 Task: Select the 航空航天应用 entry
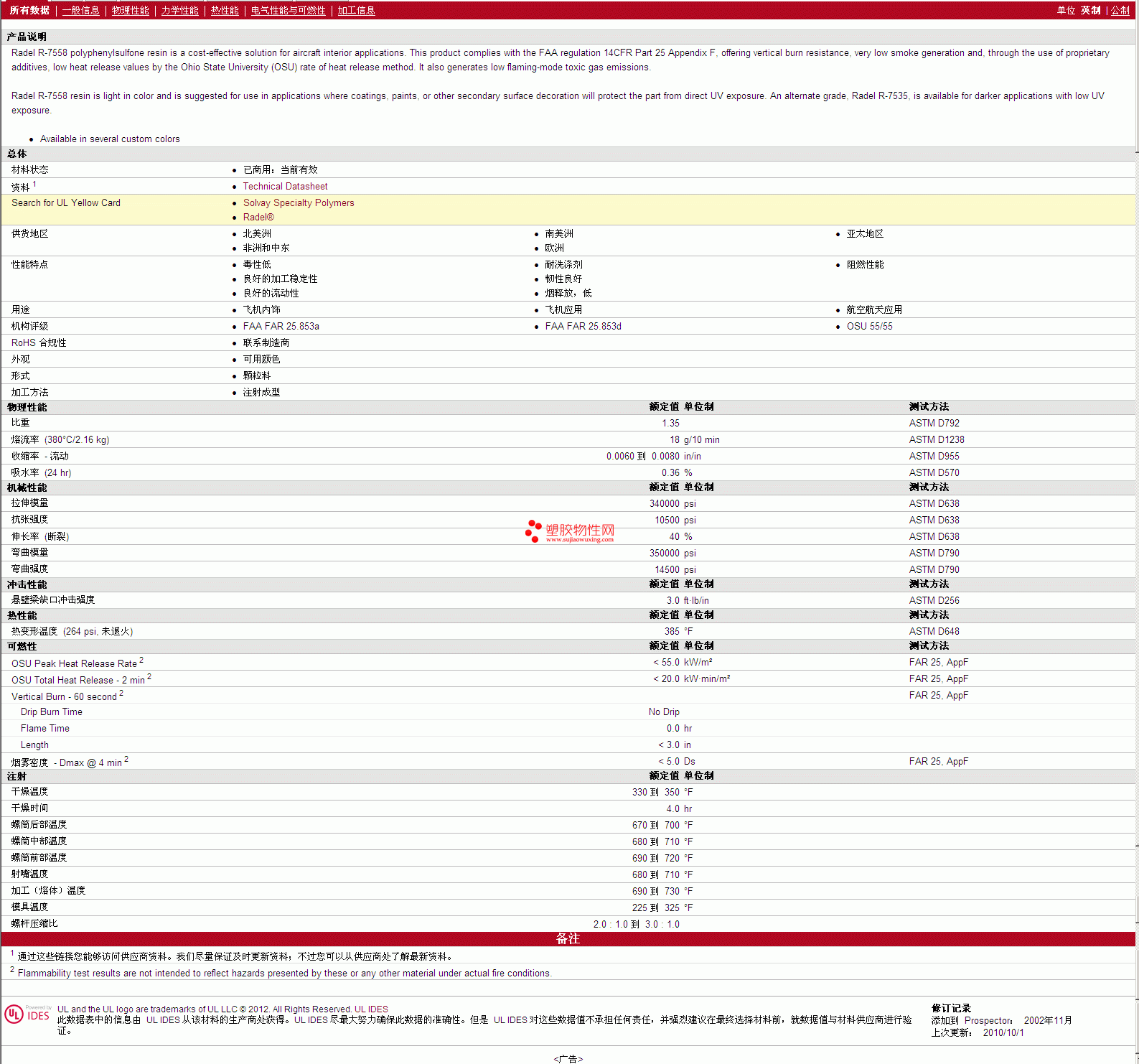pyautogui.click(x=874, y=309)
